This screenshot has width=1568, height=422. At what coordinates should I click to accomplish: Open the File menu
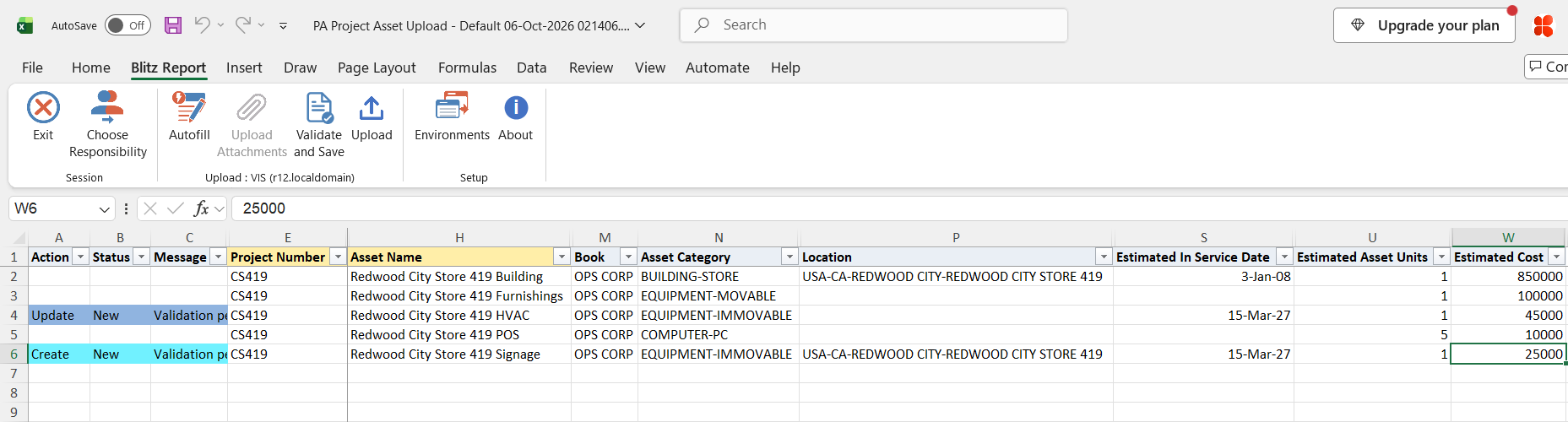pos(32,68)
